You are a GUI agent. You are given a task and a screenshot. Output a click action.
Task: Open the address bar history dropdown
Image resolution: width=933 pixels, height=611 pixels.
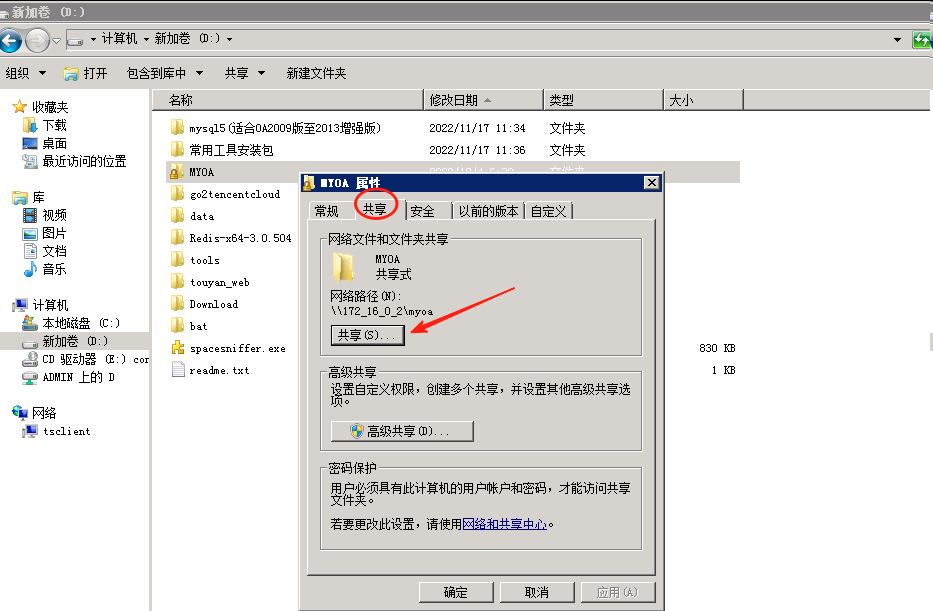tap(897, 40)
